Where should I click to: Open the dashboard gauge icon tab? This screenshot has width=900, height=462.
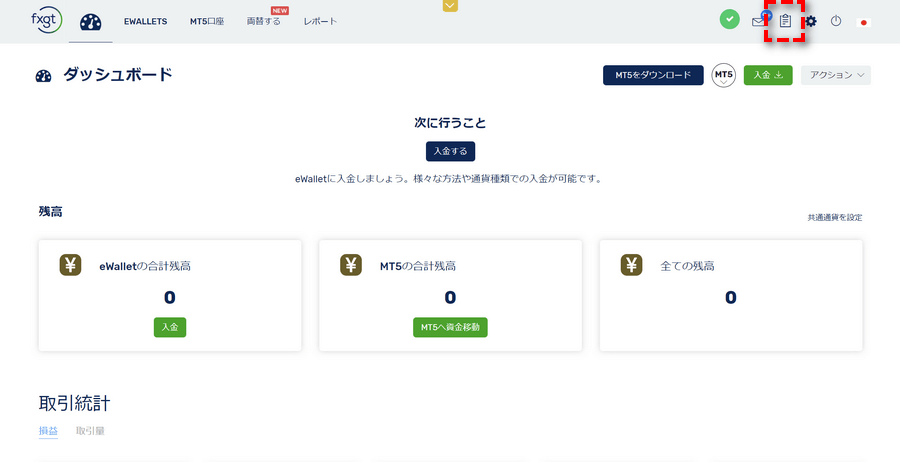coord(91,22)
